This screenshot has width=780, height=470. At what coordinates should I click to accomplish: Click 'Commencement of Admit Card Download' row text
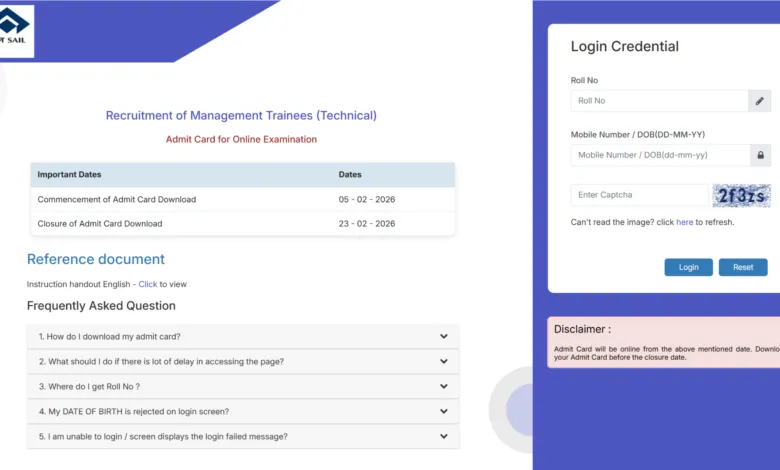pos(117,199)
